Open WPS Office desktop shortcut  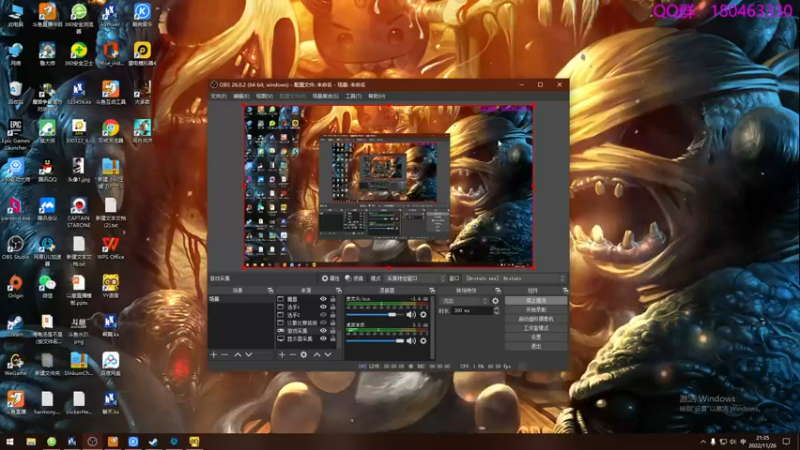click(x=110, y=247)
